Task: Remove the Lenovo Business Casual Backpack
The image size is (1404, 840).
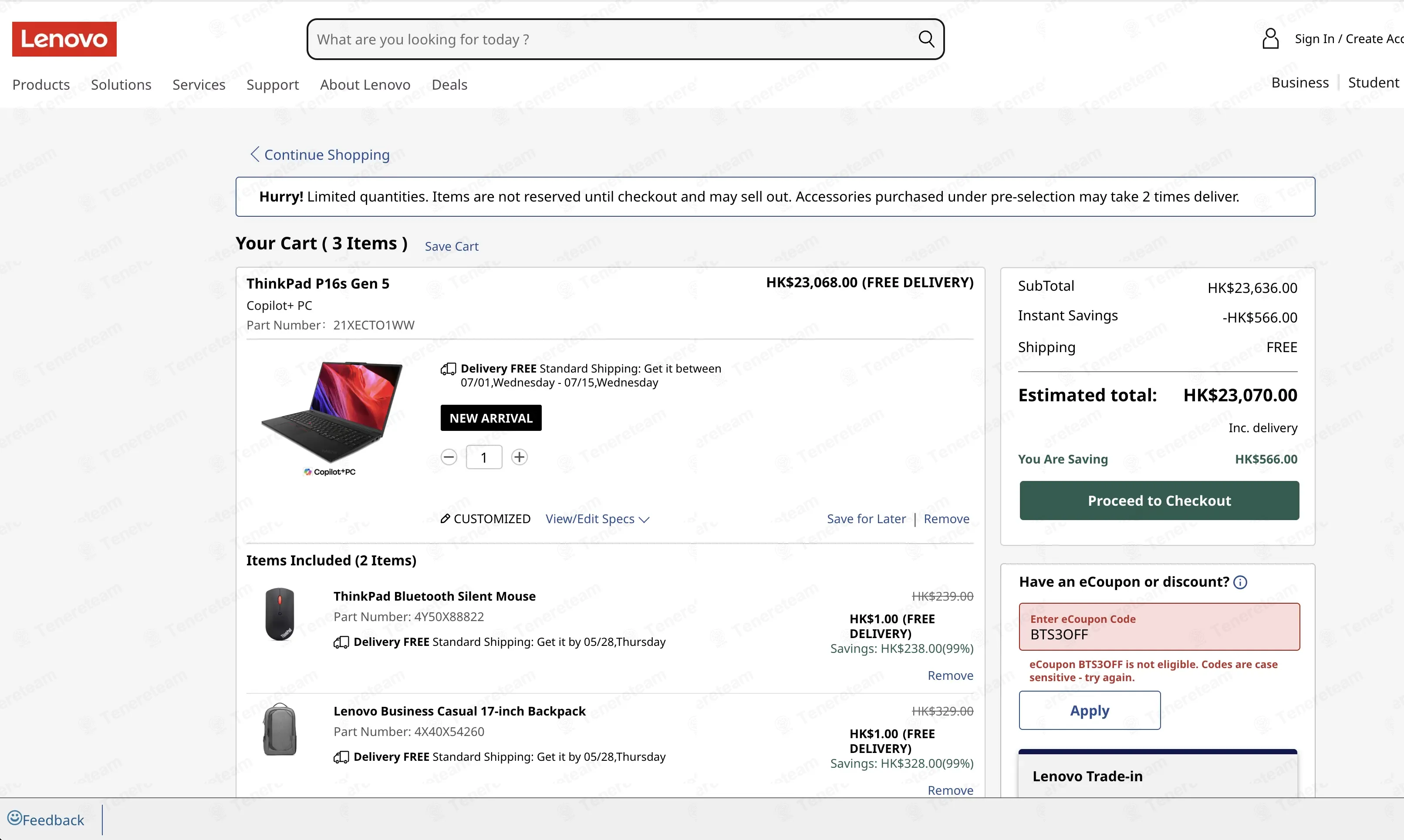Action: [x=950, y=790]
